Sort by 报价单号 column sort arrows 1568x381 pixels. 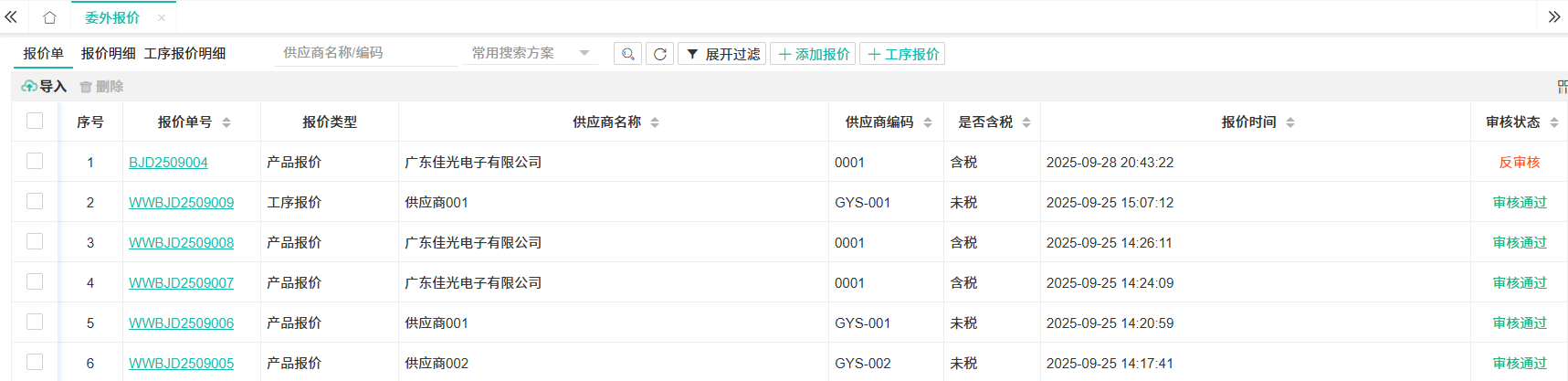pos(226,122)
